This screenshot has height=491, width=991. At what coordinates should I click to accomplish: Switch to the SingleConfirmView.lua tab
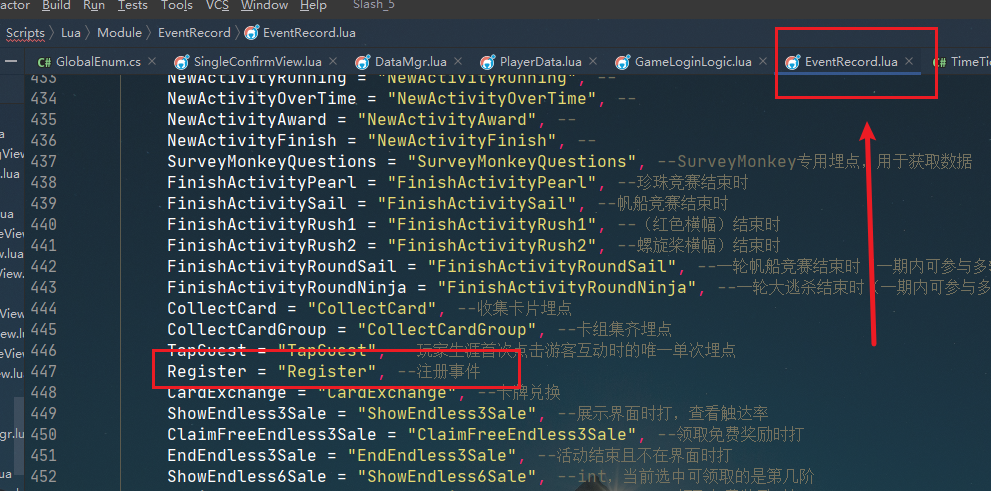click(258, 62)
